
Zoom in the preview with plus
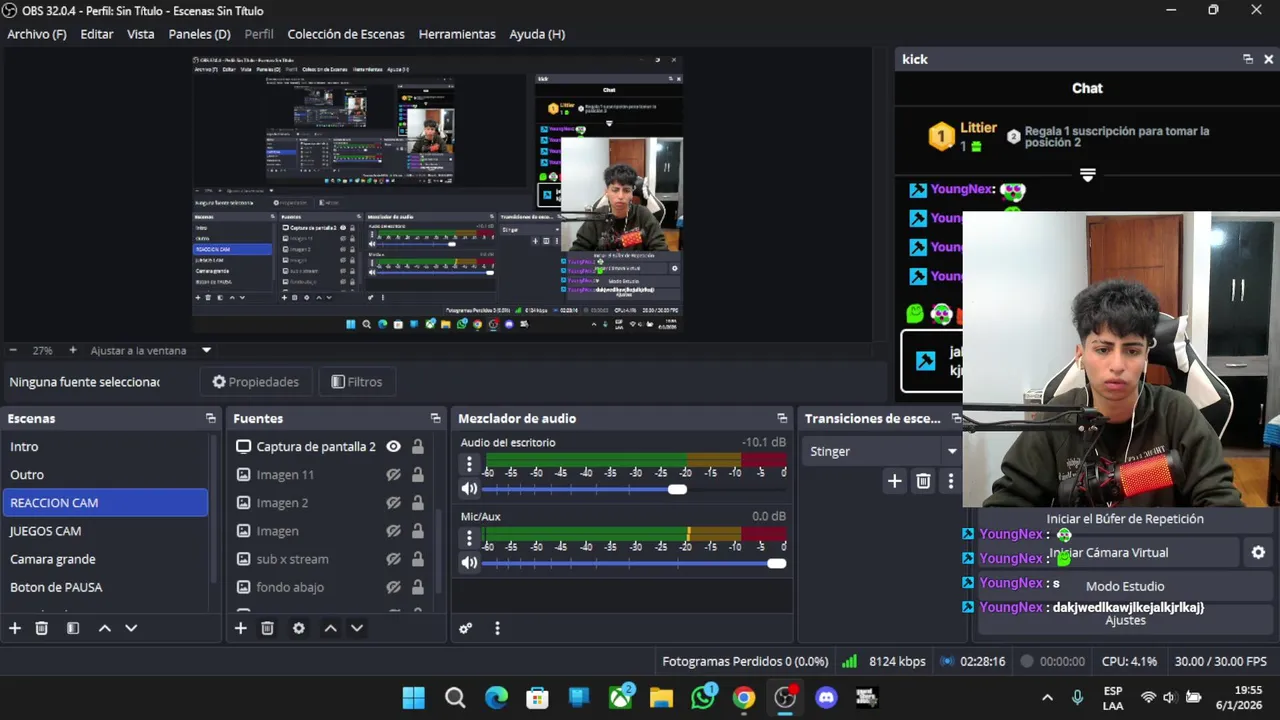[x=72, y=350]
